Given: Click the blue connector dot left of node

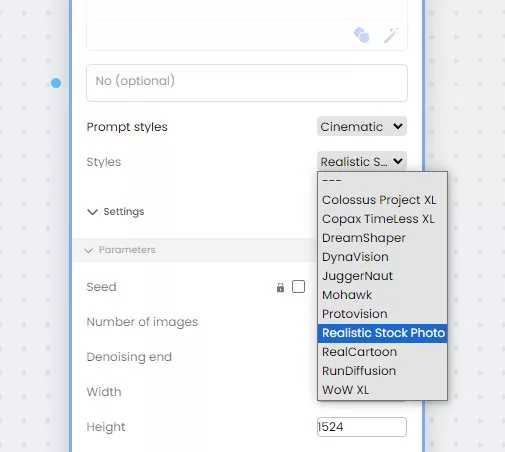Looking at the screenshot, I should (x=56, y=83).
